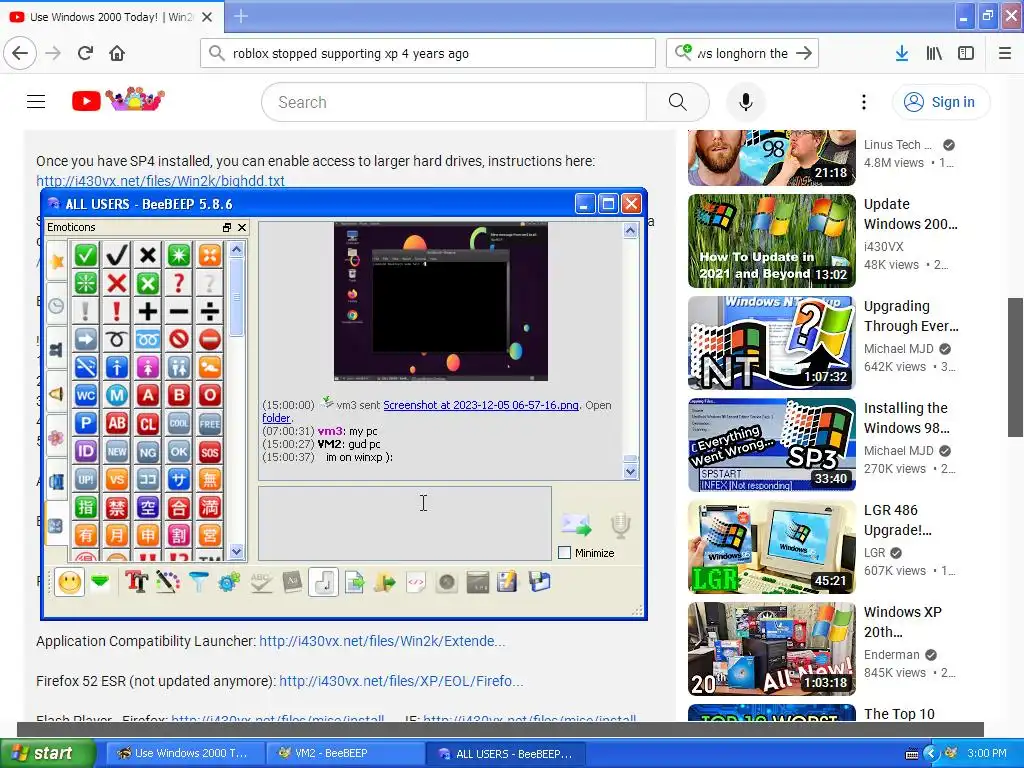Screen dimensions: 1024x768
Task: Open the font color pencil tool
Action: (168, 582)
